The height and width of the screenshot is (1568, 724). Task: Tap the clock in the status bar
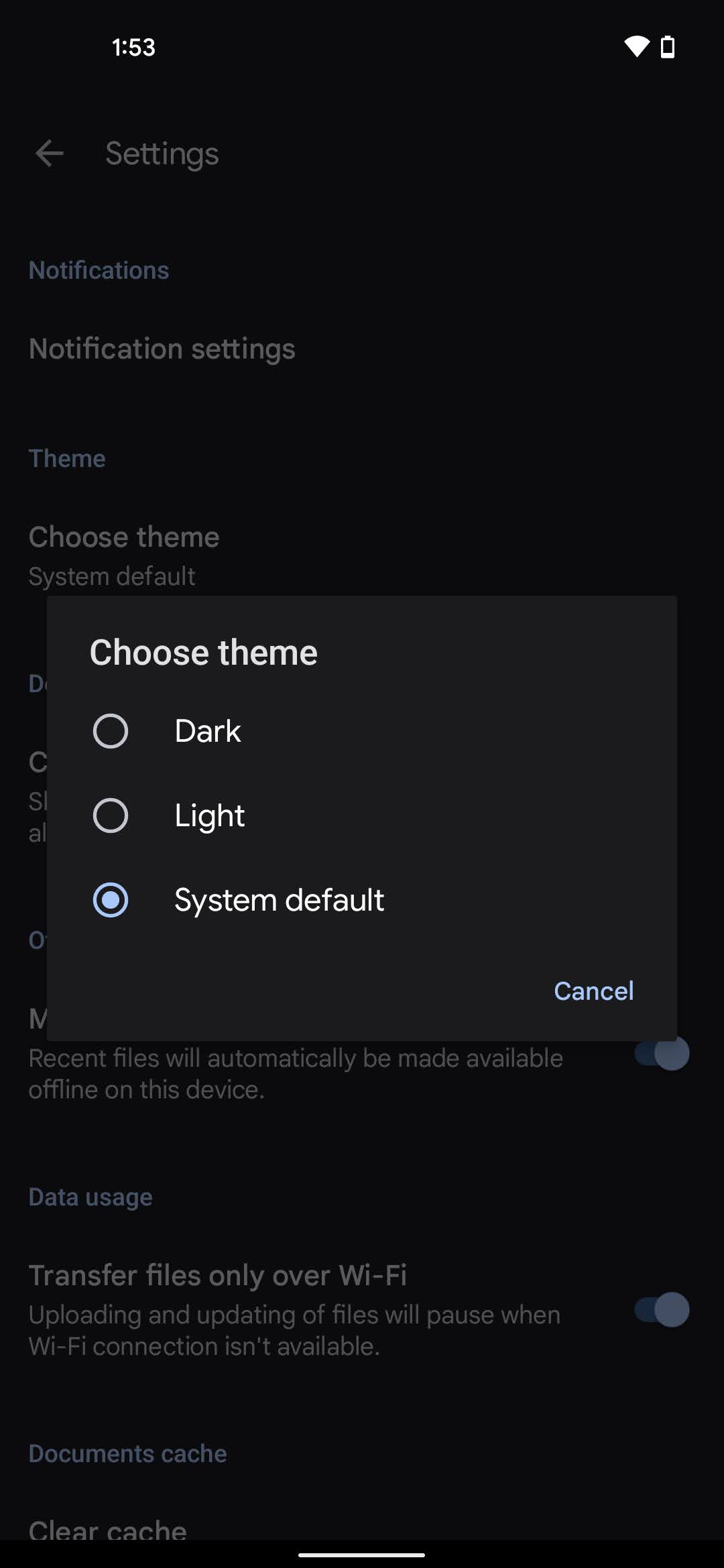pyautogui.click(x=133, y=47)
